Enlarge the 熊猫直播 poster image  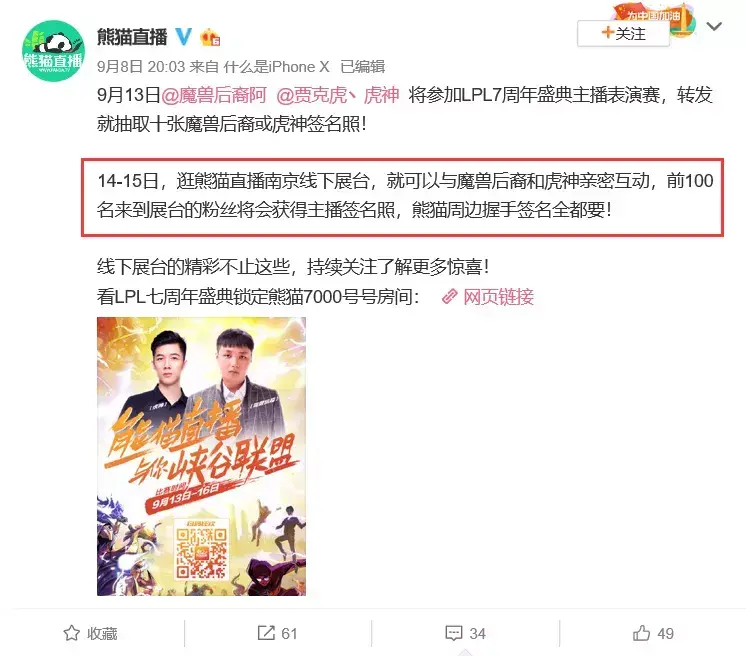[201, 456]
